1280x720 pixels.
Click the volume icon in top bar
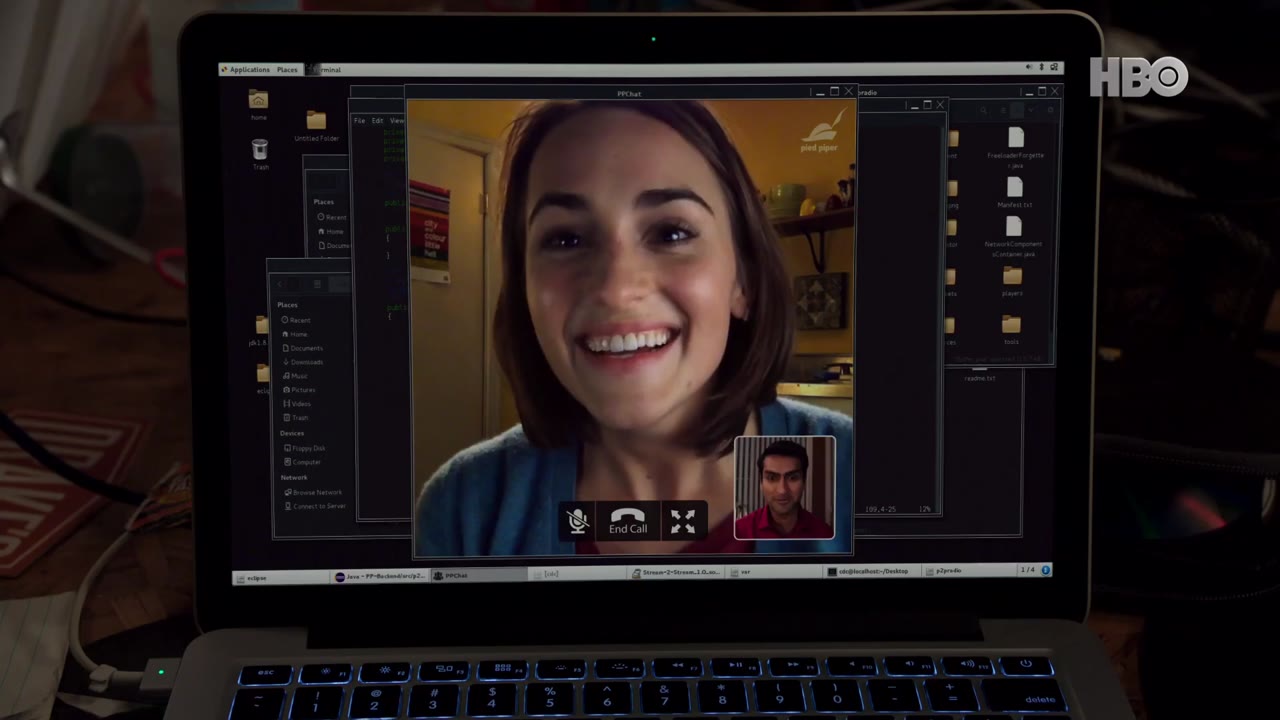click(x=1029, y=67)
